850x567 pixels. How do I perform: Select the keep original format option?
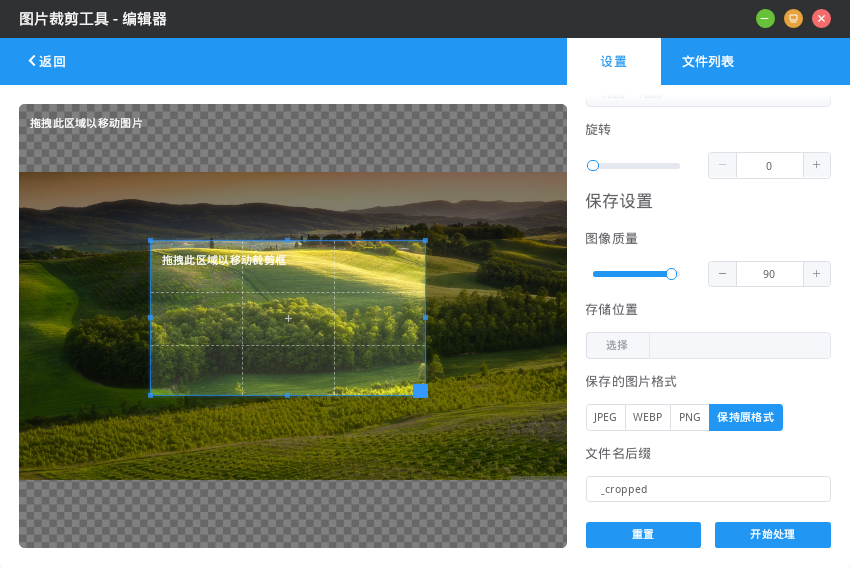745,417
